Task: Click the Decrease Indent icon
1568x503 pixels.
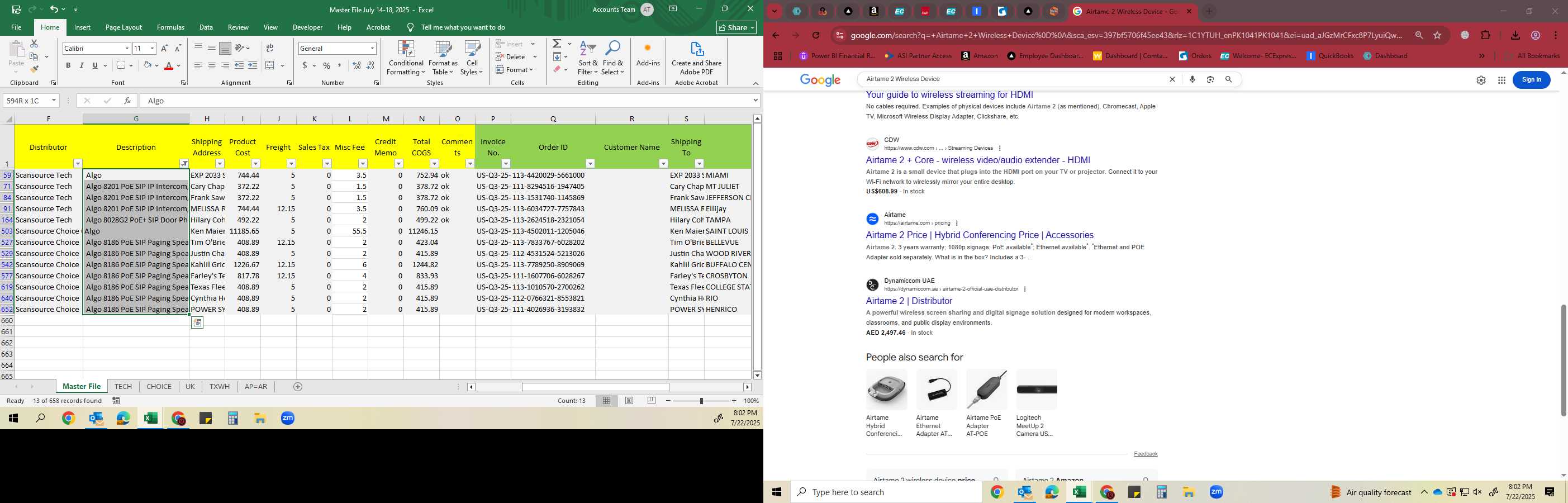Action: tap(239, 65)
